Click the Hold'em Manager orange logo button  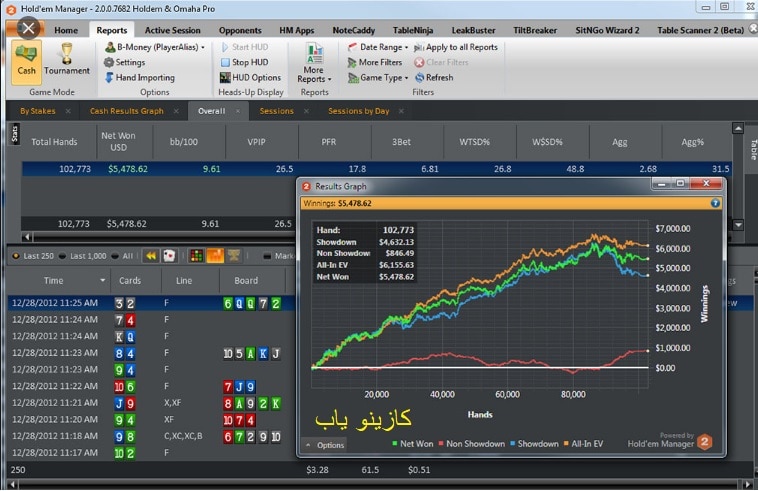(704, 441)
